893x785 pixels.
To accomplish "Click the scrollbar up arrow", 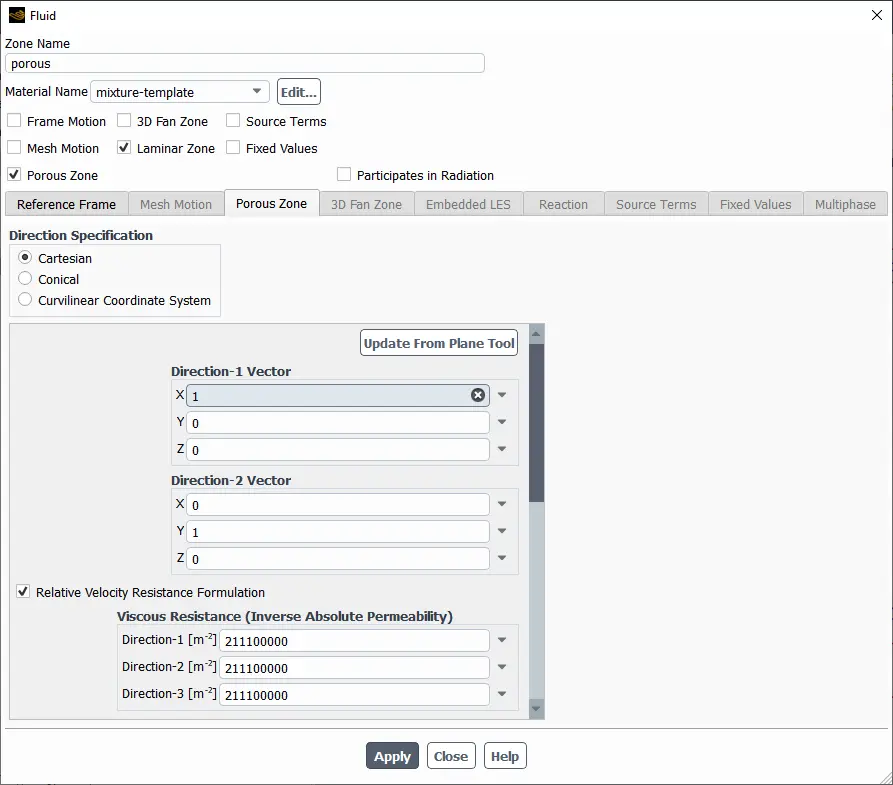I will 536,334.
